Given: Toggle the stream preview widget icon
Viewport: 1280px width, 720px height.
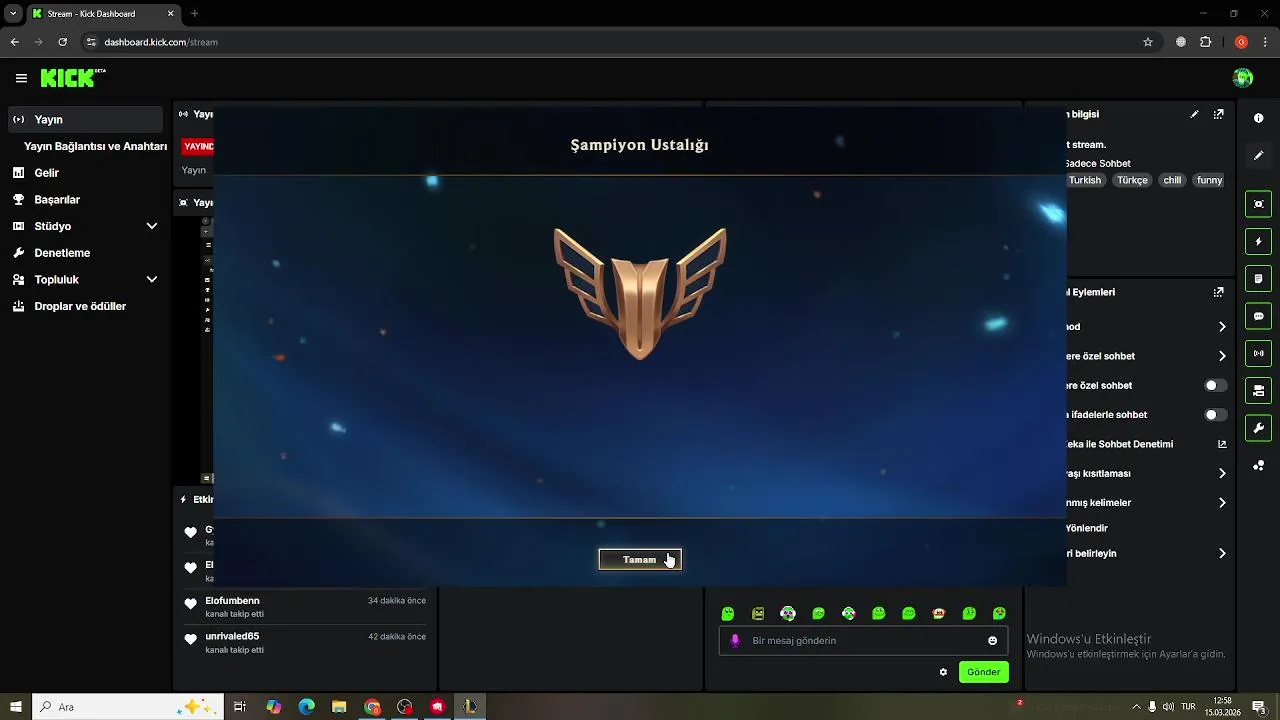Looking at the screenshot, I should (1258, 204).
